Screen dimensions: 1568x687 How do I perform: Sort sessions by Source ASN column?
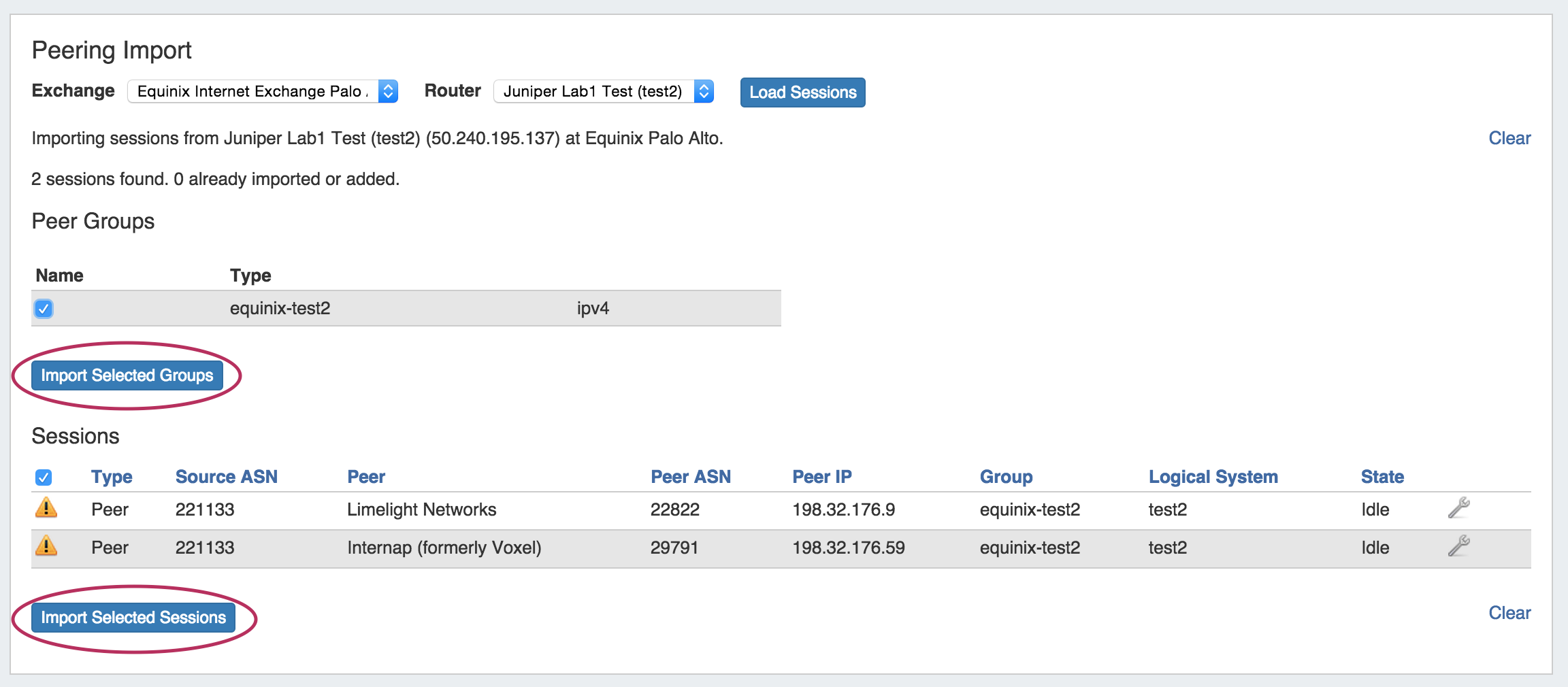point(227,477)
